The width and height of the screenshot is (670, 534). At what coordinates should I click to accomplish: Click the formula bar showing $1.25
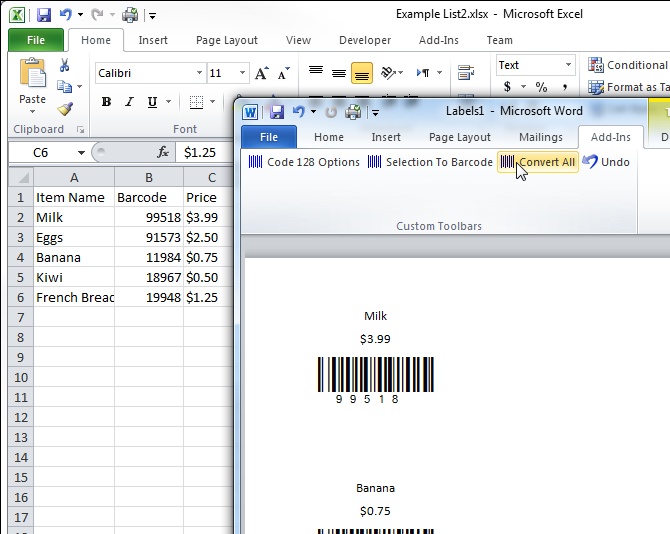(x=205, y=153)
